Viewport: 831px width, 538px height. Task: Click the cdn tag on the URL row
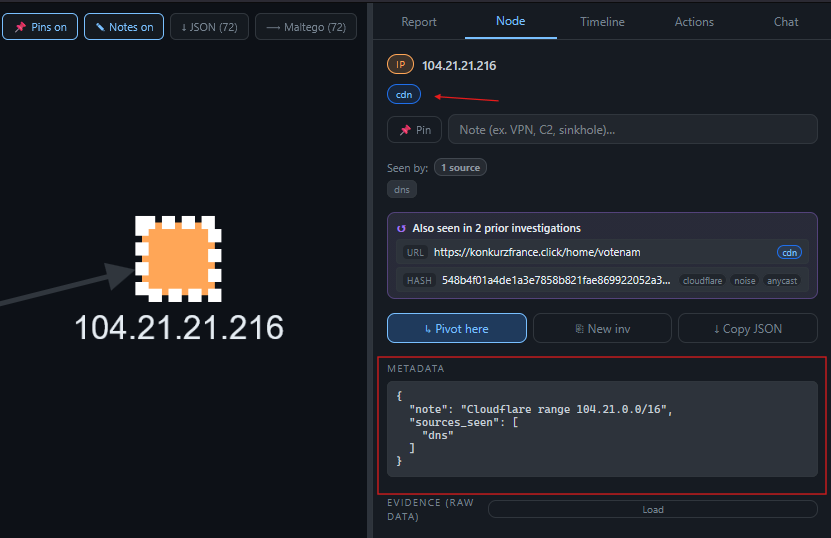[789, 253]
